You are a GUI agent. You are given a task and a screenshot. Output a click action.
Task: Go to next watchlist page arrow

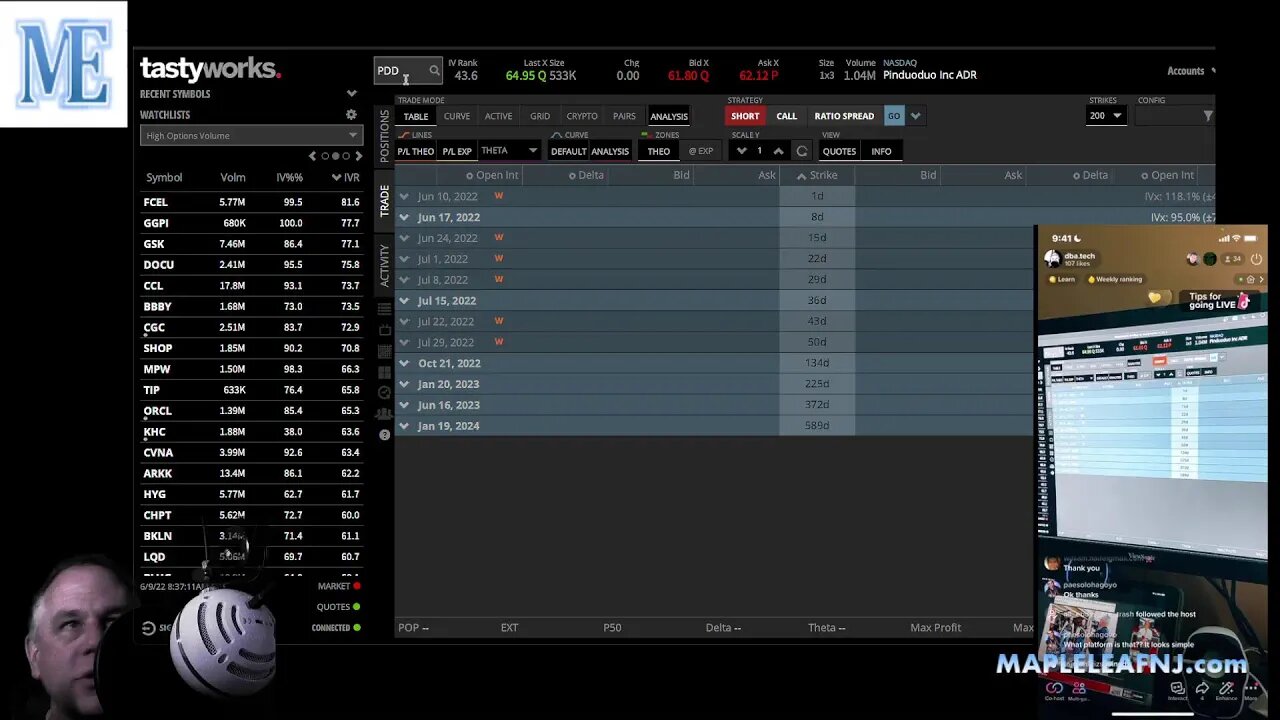(359, 156)
